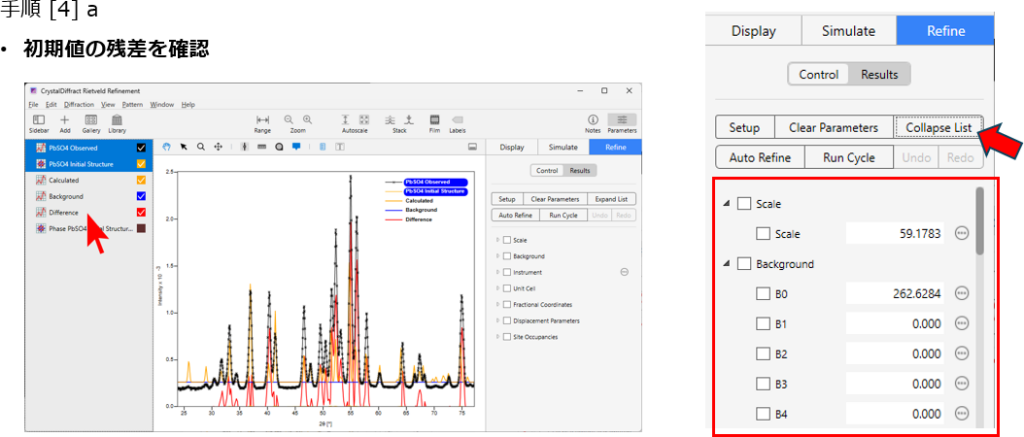Click the Film icon in toolbar
This screenshot has width=1024, height=437.
click(x=434, y=119)
